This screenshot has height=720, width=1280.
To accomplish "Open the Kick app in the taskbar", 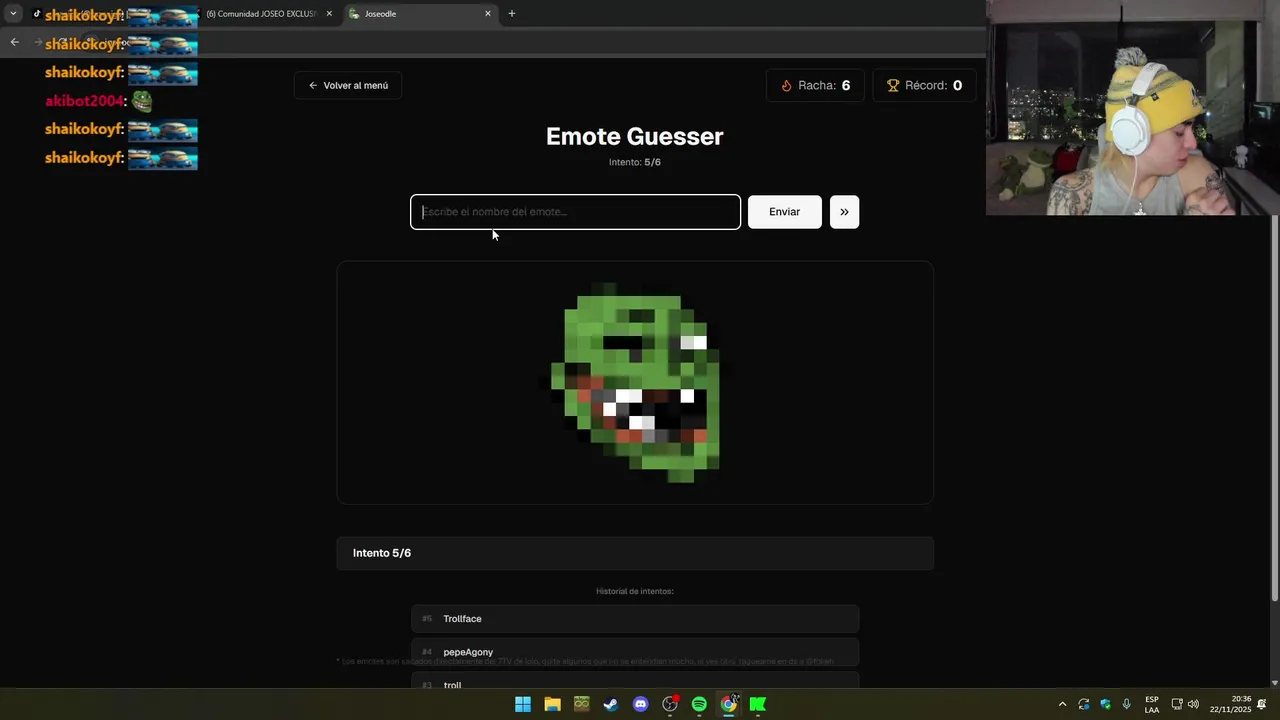I will click(758, 704).
